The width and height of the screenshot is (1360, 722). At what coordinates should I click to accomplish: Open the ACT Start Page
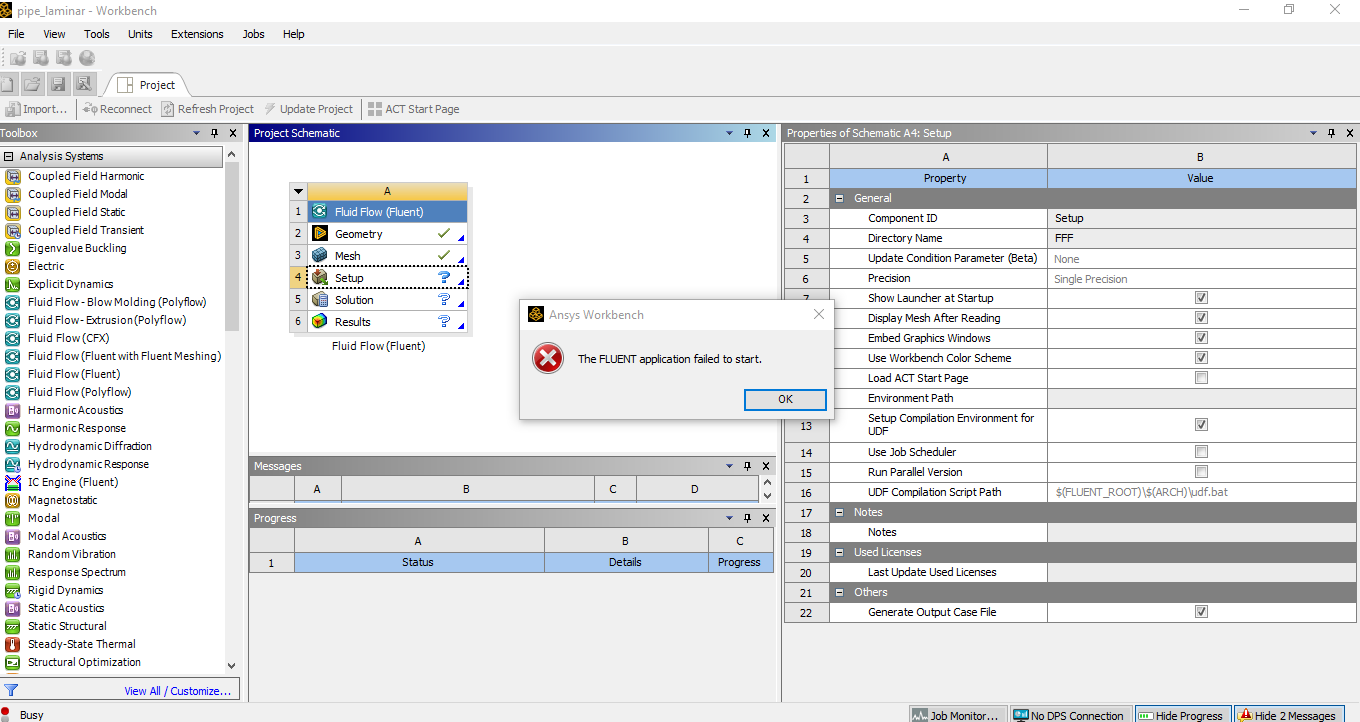(414, 109)
